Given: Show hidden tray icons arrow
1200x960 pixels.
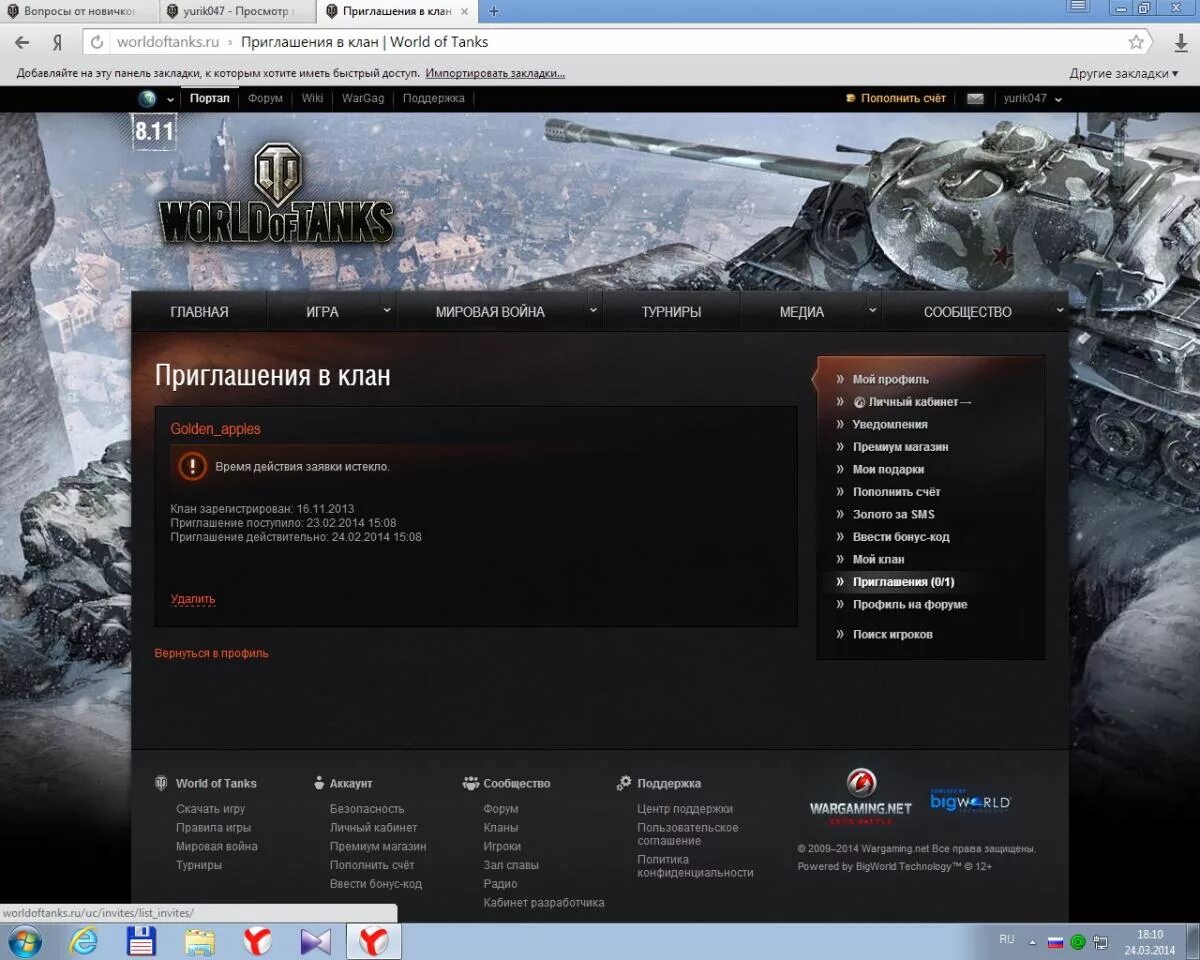Looking at the screenshot, I should point(1032,942).
